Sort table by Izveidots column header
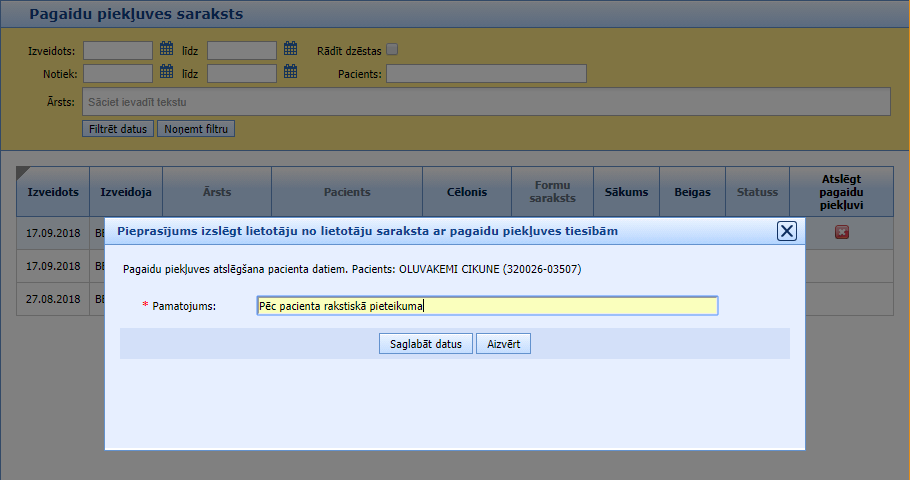The height and width of the screenshot is (480, 910). click(53, 191)
